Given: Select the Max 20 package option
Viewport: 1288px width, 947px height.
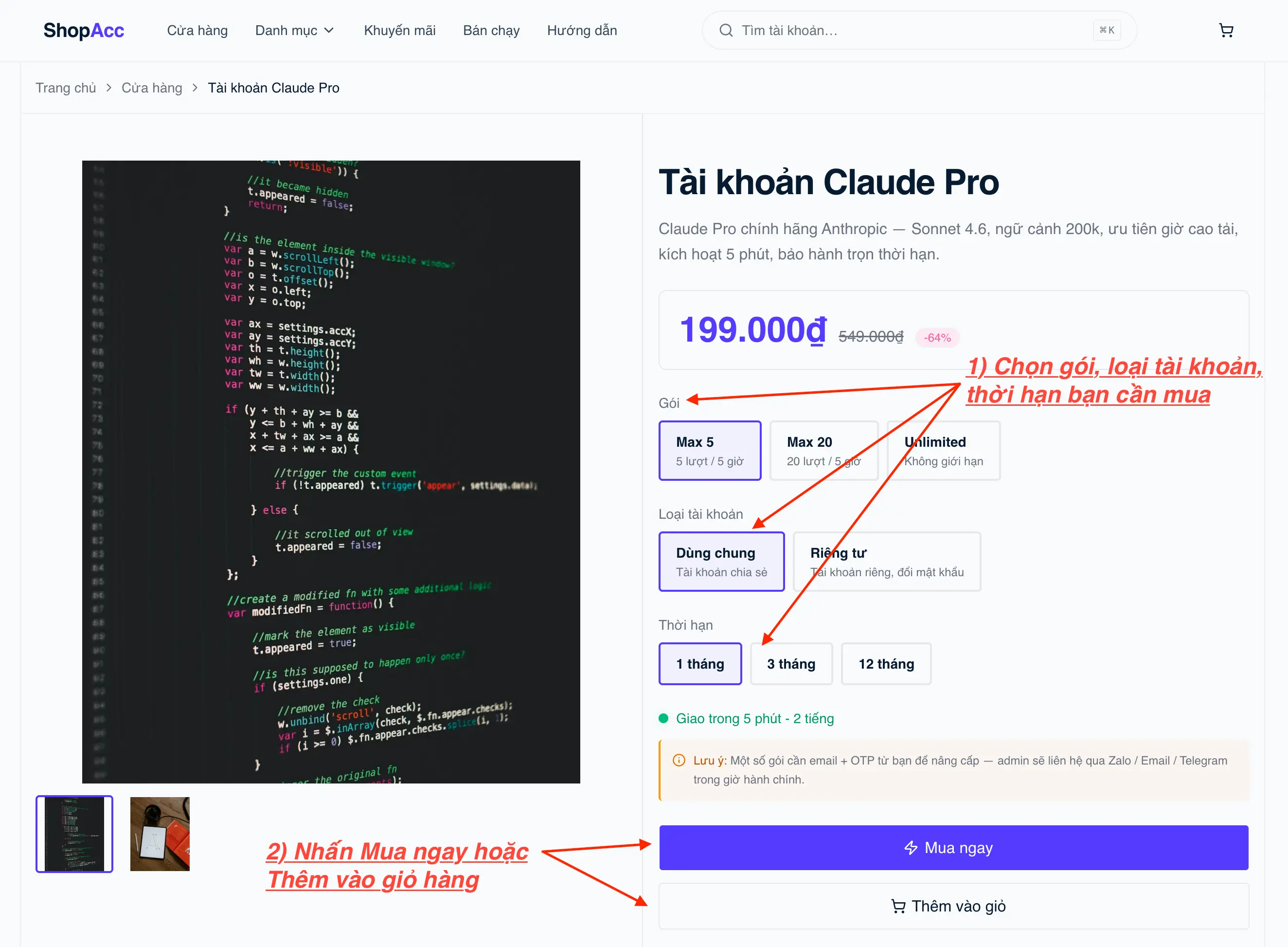Looking at the screenshot, I should pyautogui.click(x=824, y=451).
